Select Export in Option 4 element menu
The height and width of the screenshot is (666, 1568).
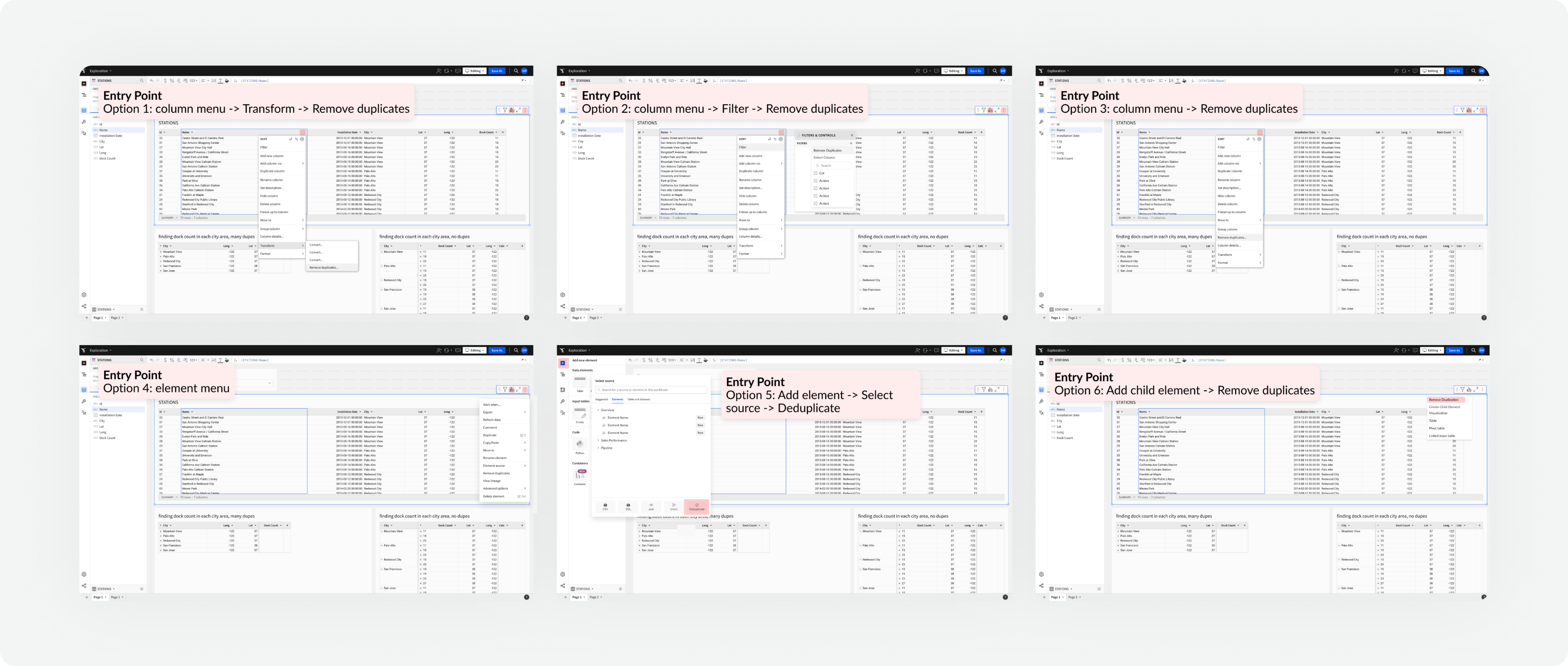click(x=504, y=413)
